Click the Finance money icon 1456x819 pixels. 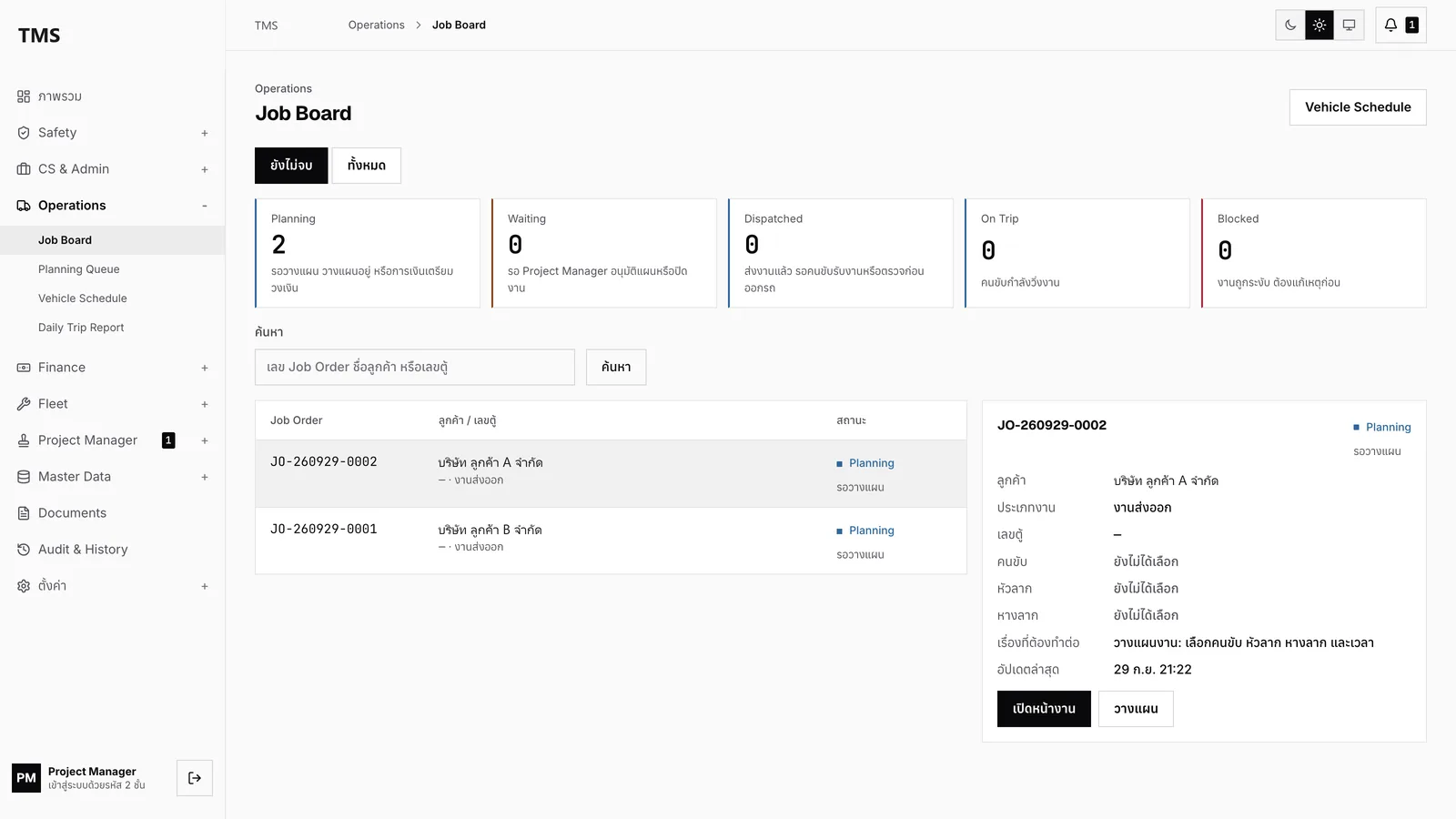[24, 368]
